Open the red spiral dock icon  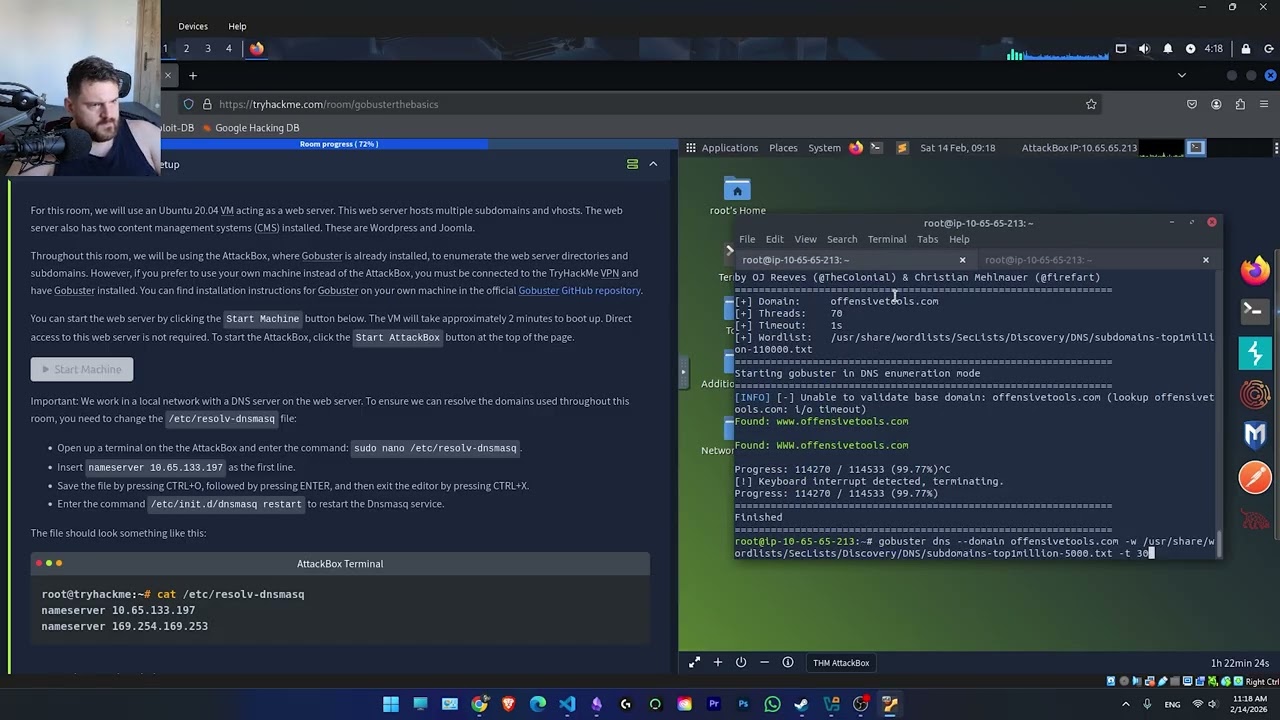[x=1255, y=394]
